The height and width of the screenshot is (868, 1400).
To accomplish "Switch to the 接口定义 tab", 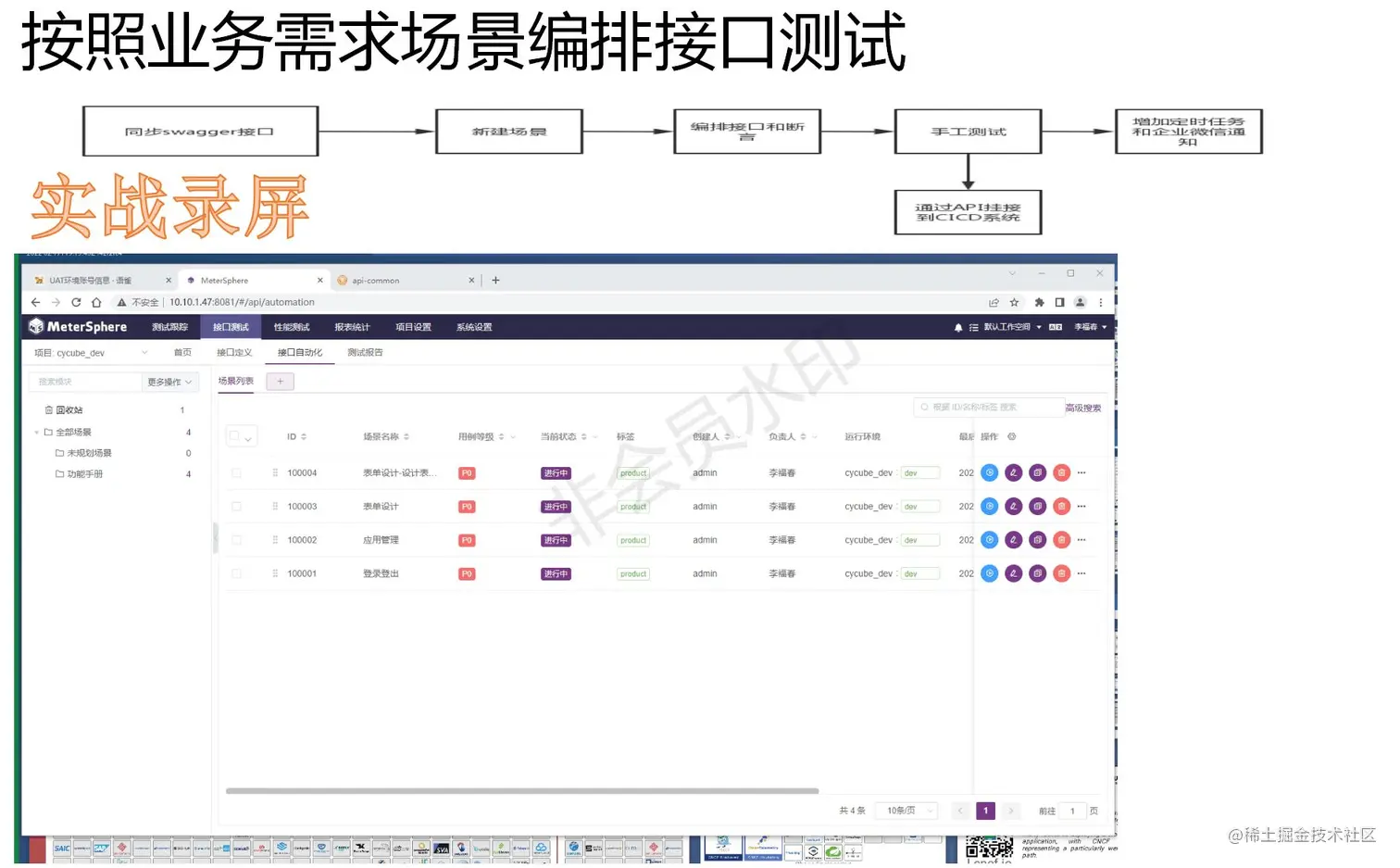I will (x=234, y=352).
